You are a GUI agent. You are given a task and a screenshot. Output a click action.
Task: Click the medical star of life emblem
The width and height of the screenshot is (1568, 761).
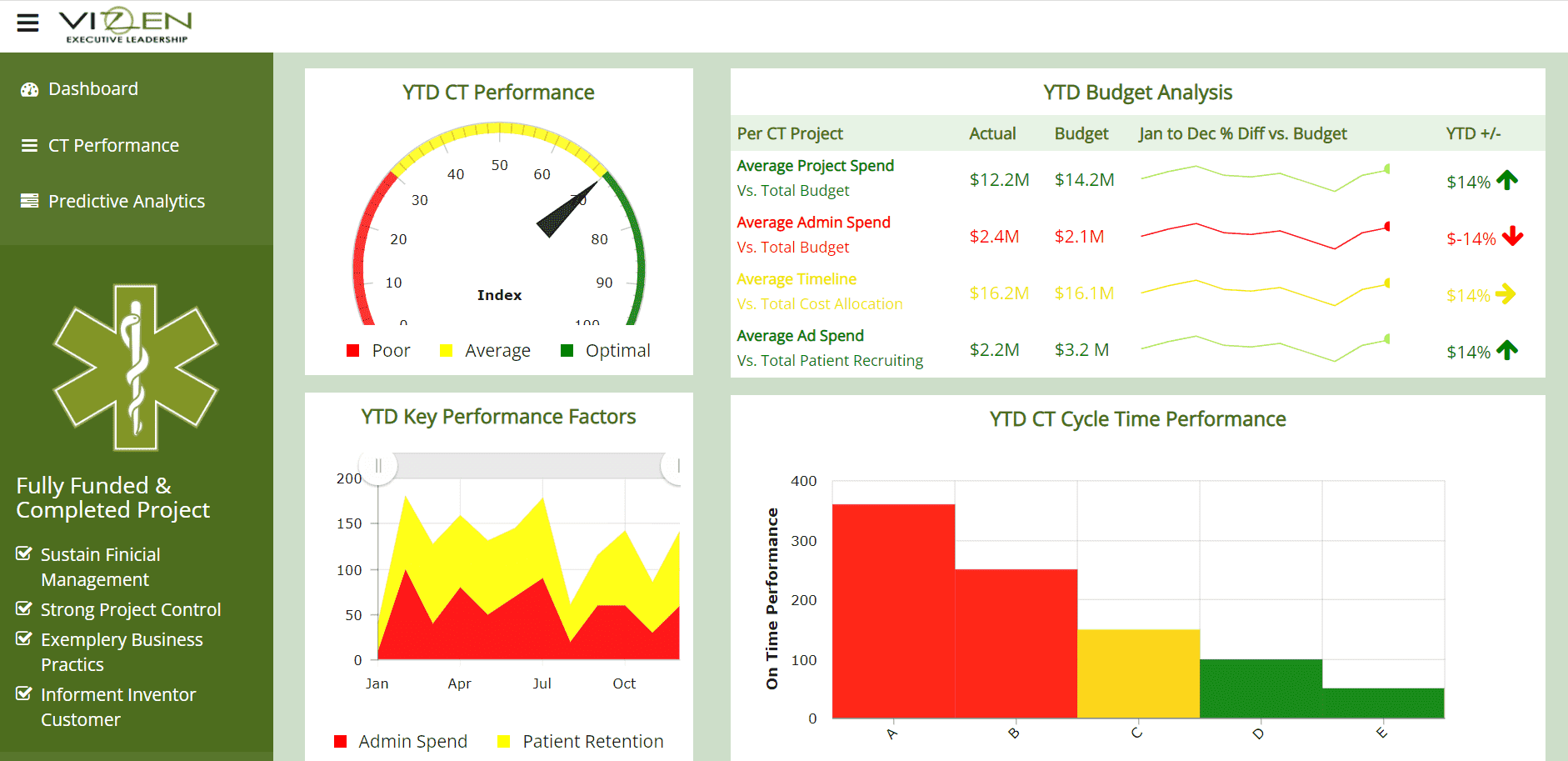136,368
